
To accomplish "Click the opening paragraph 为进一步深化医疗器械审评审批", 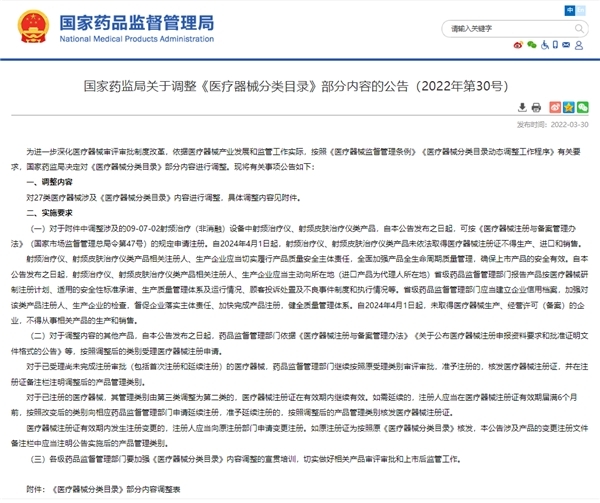I will pyautogui.click(x=296, y=159).
